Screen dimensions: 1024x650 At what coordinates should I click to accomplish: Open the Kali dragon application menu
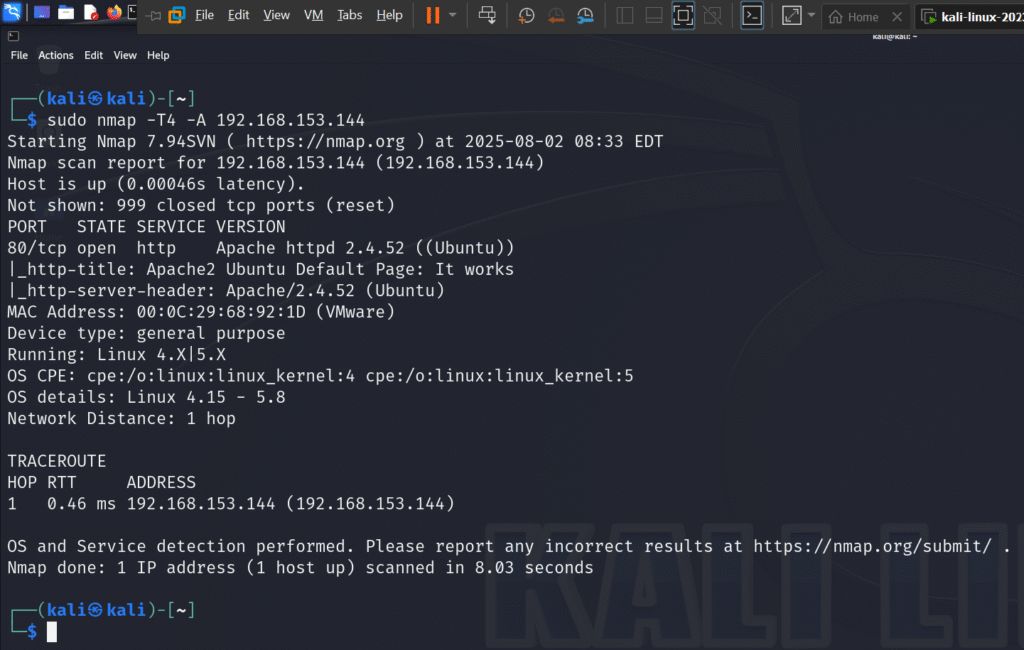(x=12, y=12)
